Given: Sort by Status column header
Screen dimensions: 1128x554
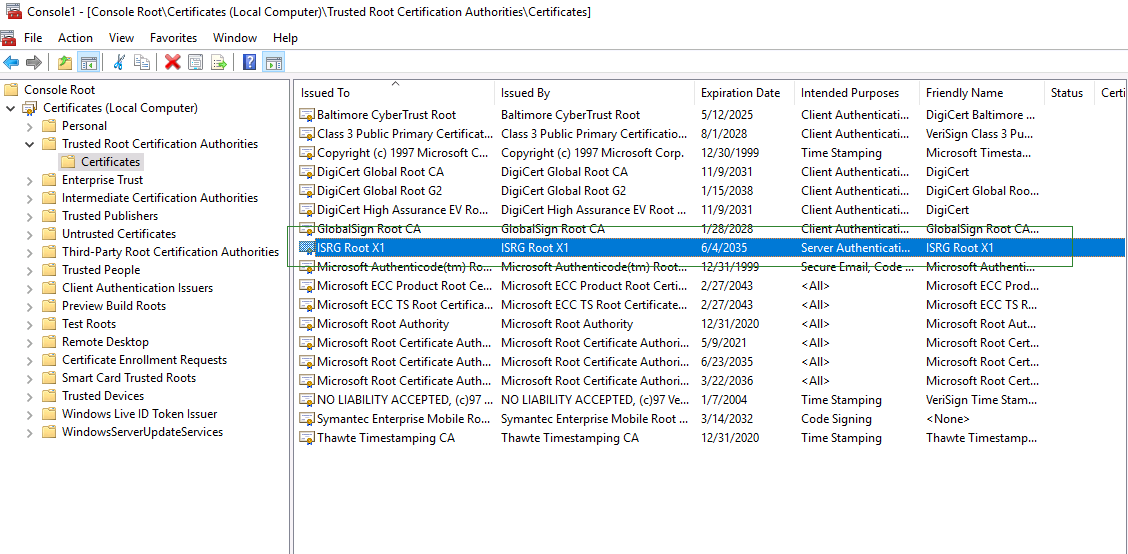Looking at the screenshot, I should (x=1069, y=93).
